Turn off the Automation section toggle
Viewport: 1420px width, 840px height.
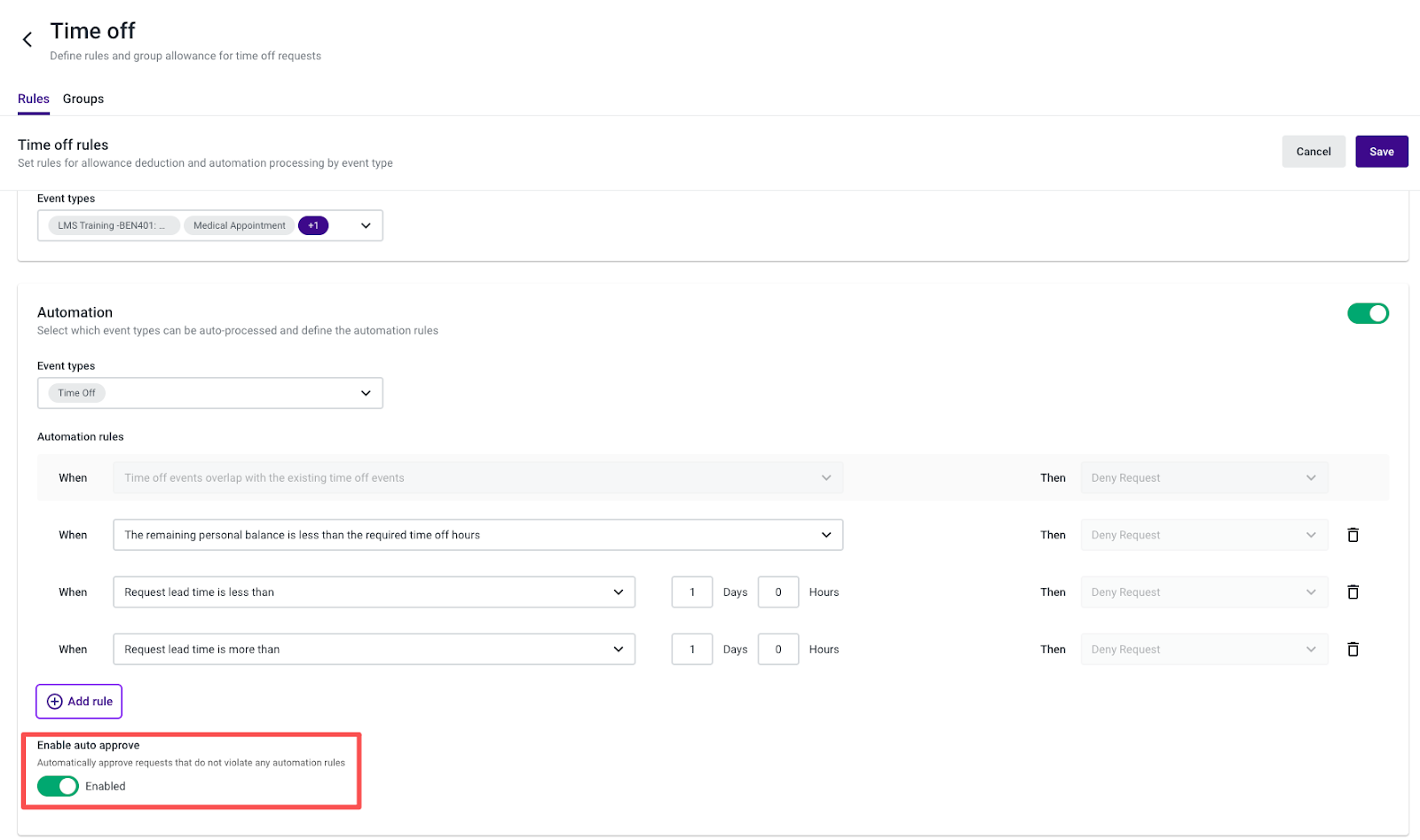tap(1368, 313)
